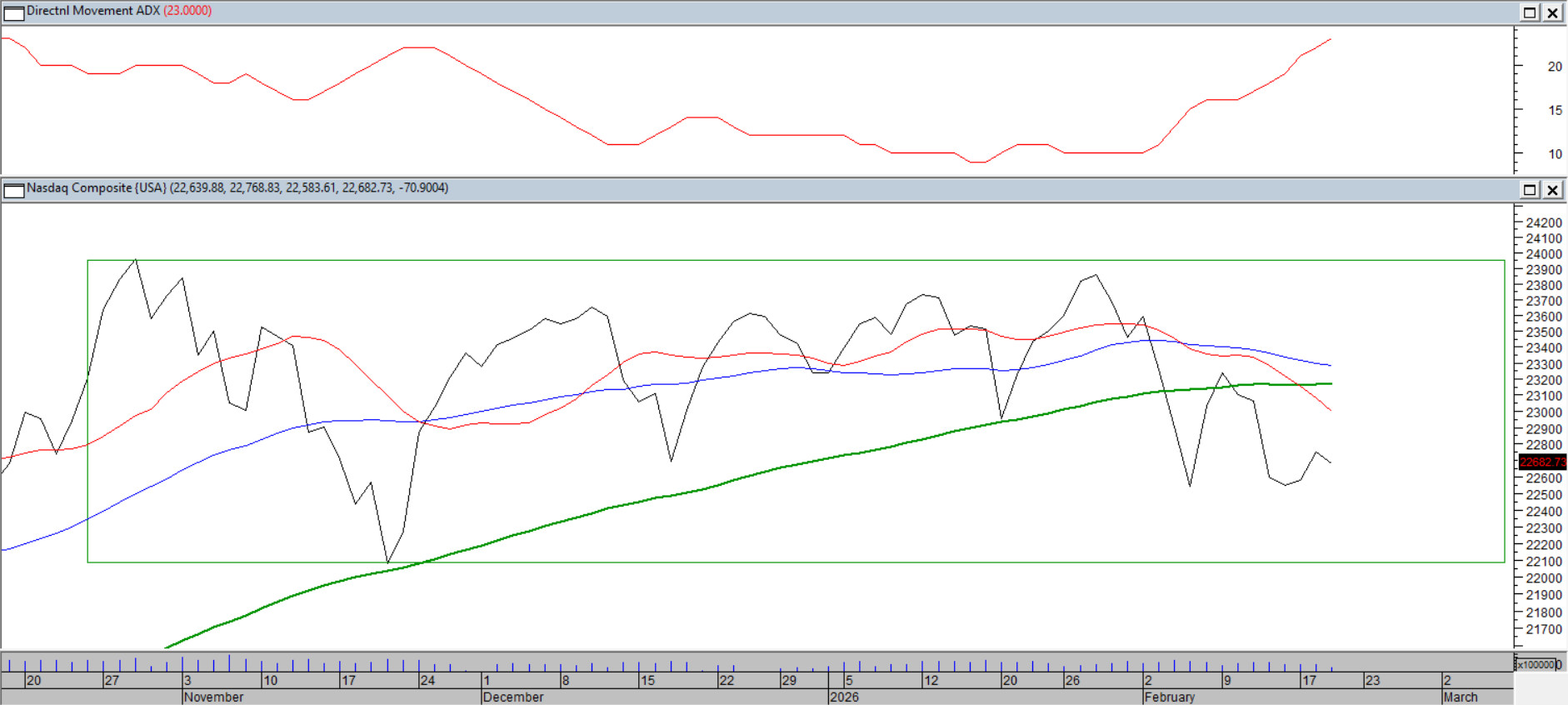This screenshot has height=705, width=1568.
Task: Open the ADX pane control icon
Action: (13, 12)
